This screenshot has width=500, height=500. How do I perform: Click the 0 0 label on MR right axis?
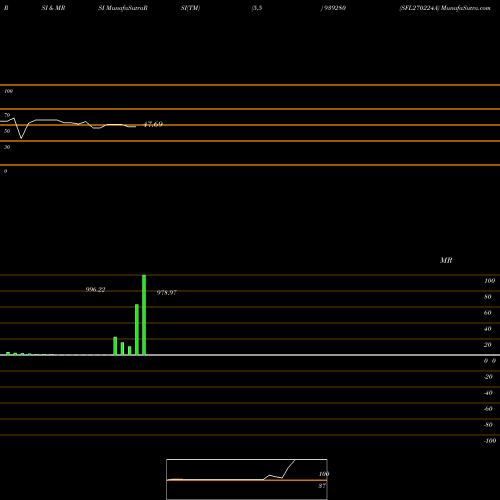pos(490,361)
